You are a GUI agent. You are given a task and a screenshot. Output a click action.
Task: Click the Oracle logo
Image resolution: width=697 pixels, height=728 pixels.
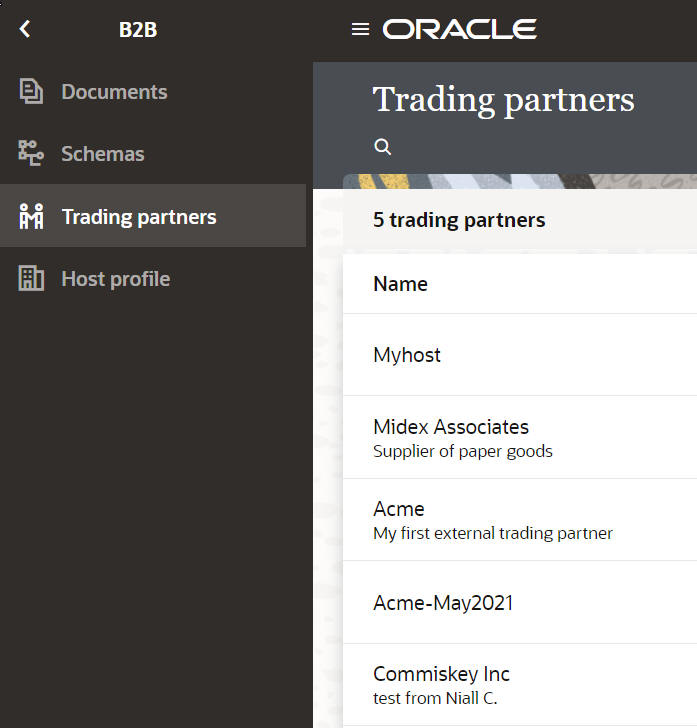pos(460,30)
